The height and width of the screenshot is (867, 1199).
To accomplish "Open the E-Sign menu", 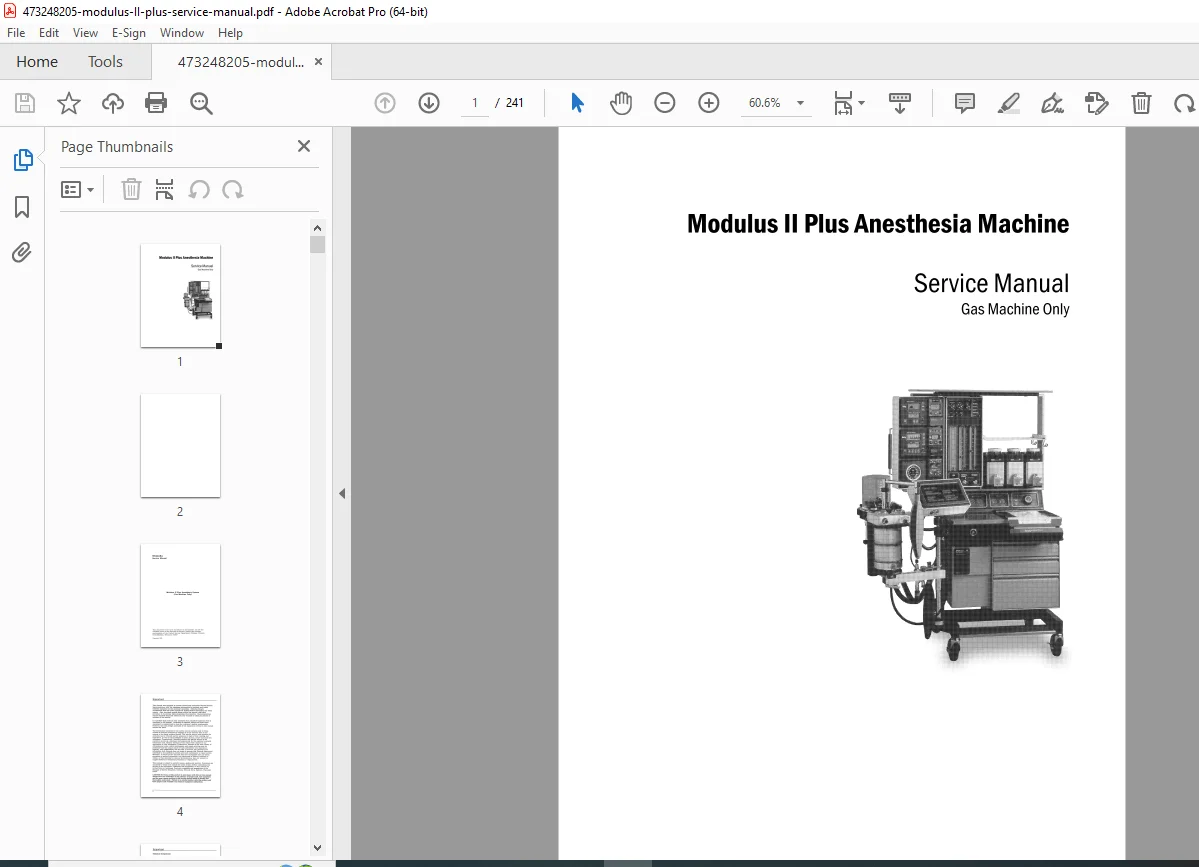I will [x=128, y=33].
